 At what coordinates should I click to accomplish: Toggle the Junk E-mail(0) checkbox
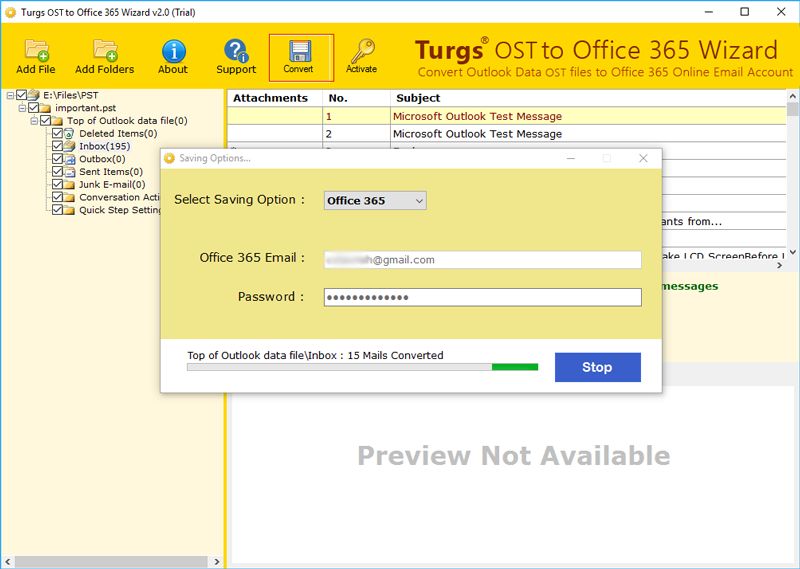[58, 184]
